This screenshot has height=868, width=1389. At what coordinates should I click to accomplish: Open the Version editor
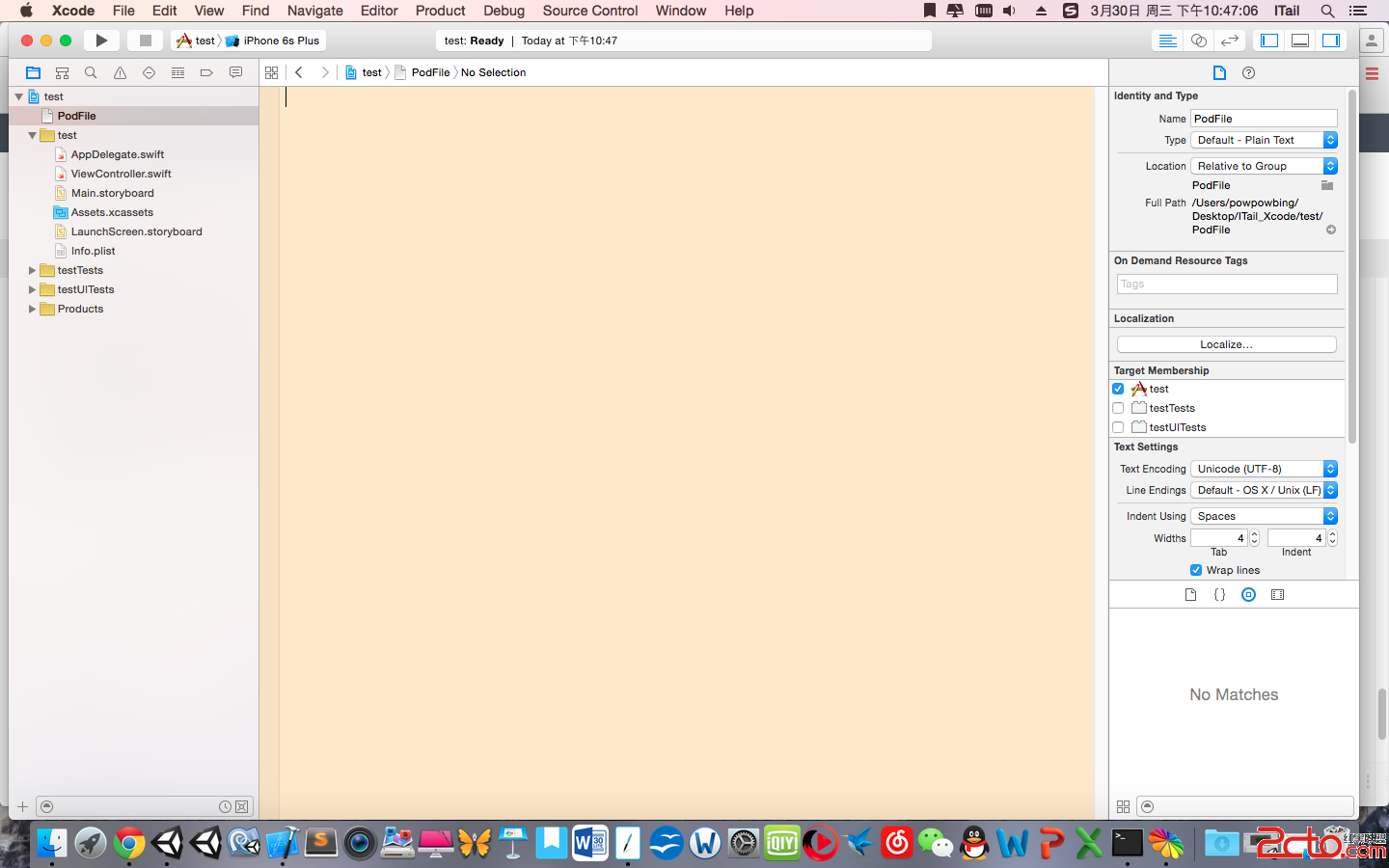pos(1229,41)
